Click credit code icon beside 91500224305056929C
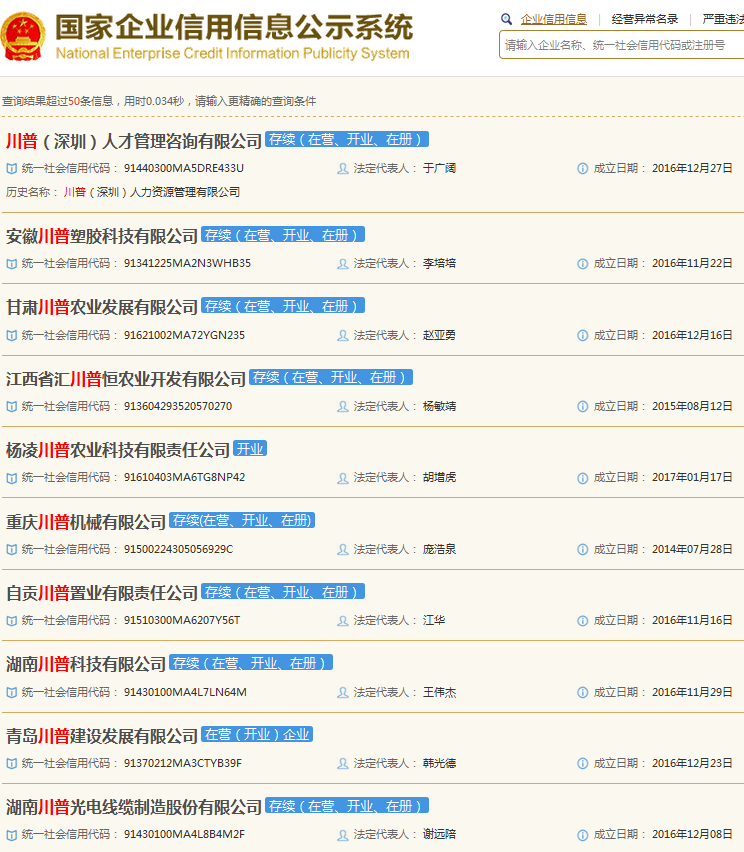The height and width of the screenshot is (852, 744). pos(11,549)
